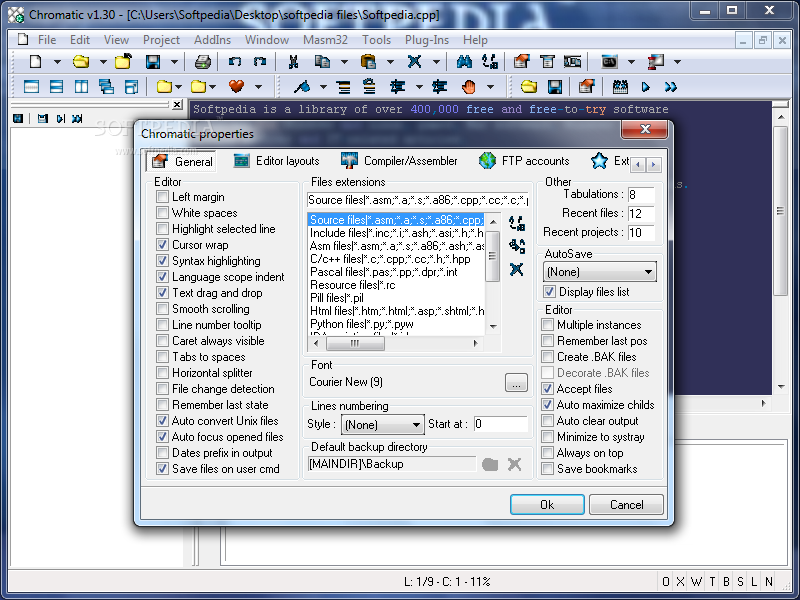The image size is (800, 600).
Task: Expand the Paste dropdown arrow
Action: pos(390,62)
